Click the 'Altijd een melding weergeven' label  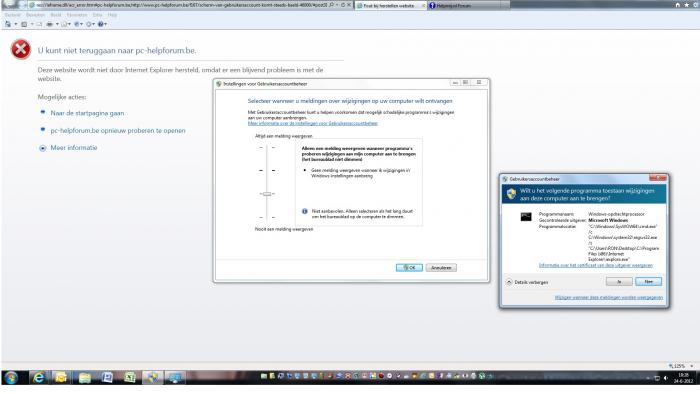click(x=283, y=136)
